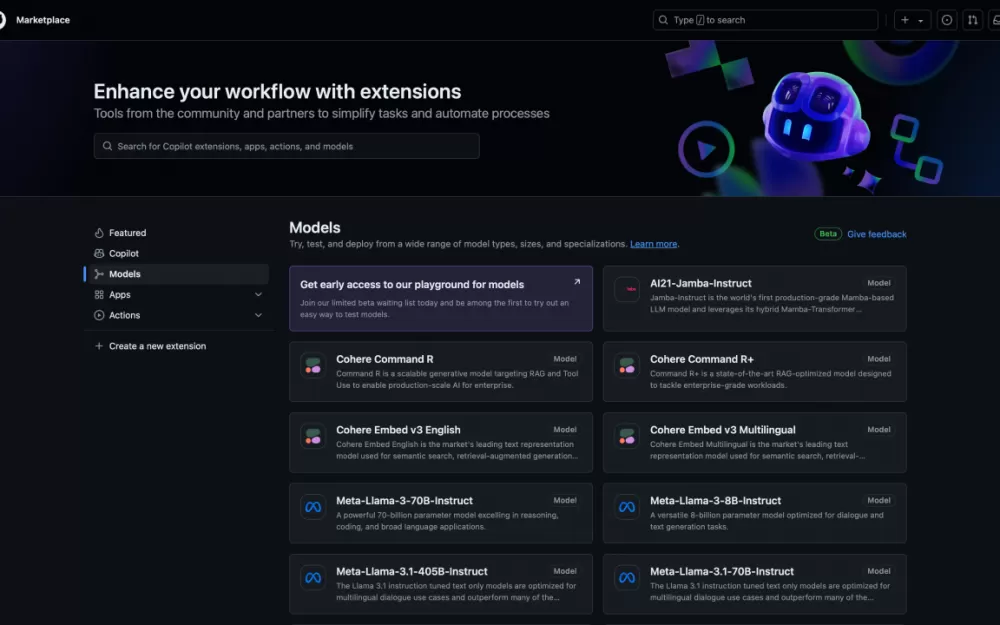Expand the Apps chevron
This screenshot has height=625, width=1000.
pyautogui.click(x=258, y=294)
